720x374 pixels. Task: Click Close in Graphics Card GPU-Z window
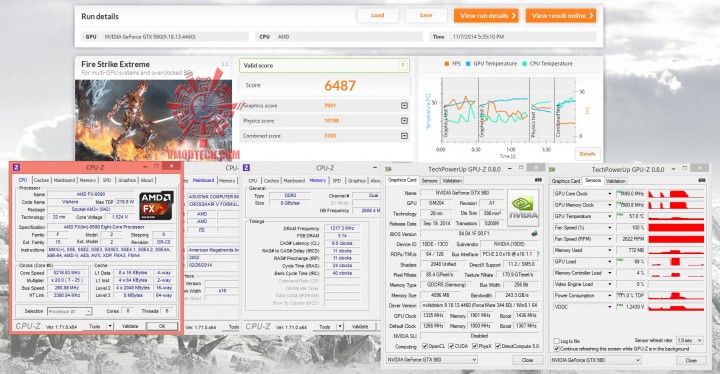(527, 360)
